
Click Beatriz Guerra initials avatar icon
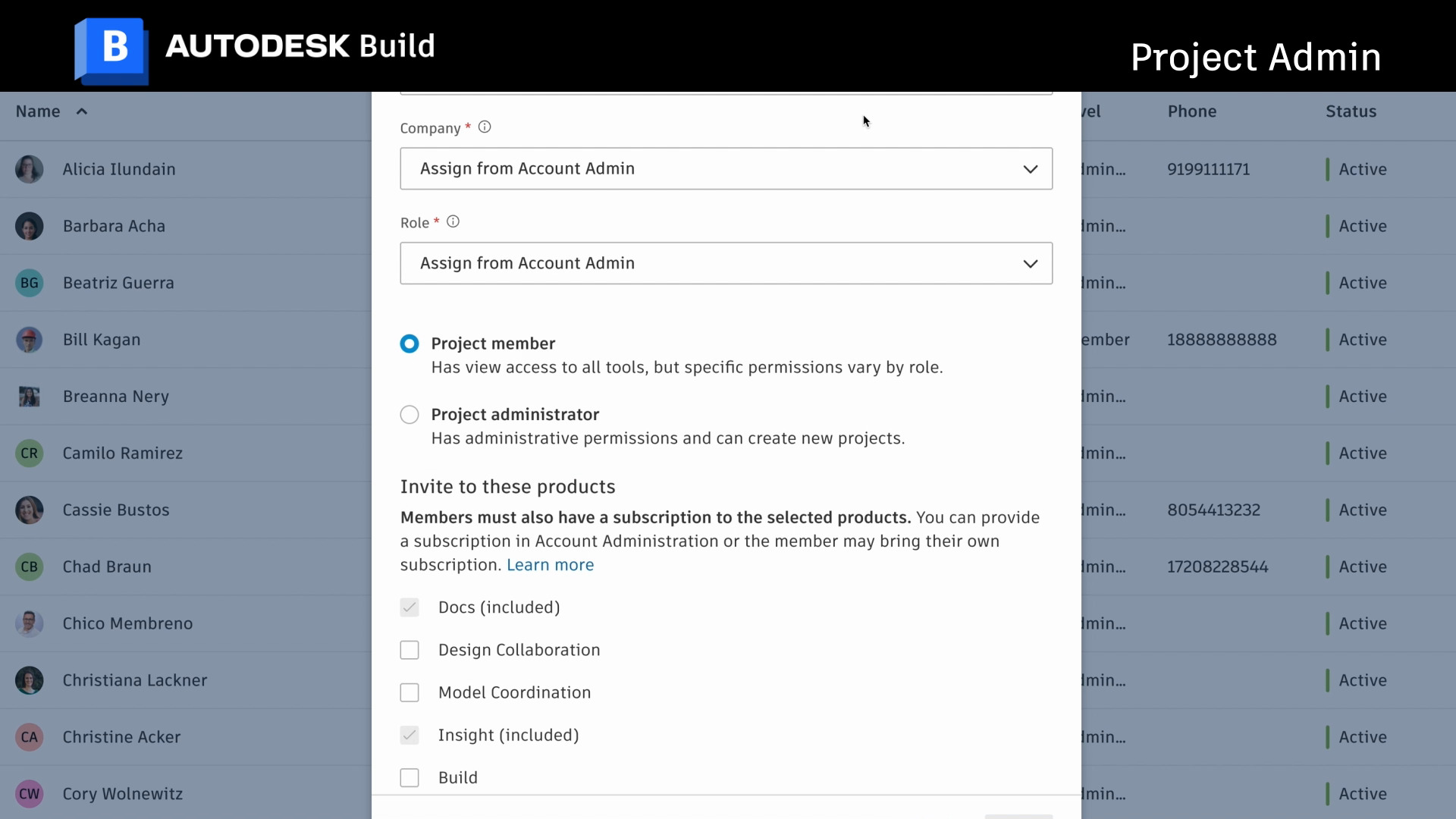click(x=28, y=283)
